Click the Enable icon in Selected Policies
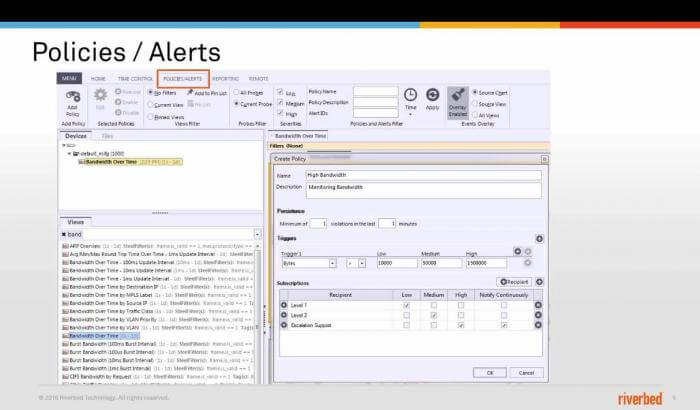This screenshot has width=700, height=410. click(118, 102)
